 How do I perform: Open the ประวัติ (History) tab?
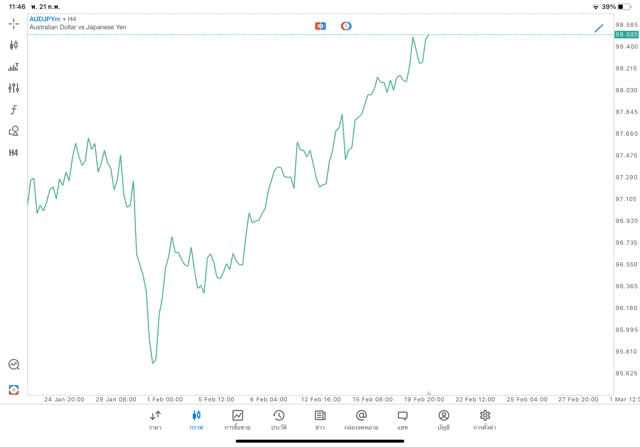point(278,419)
